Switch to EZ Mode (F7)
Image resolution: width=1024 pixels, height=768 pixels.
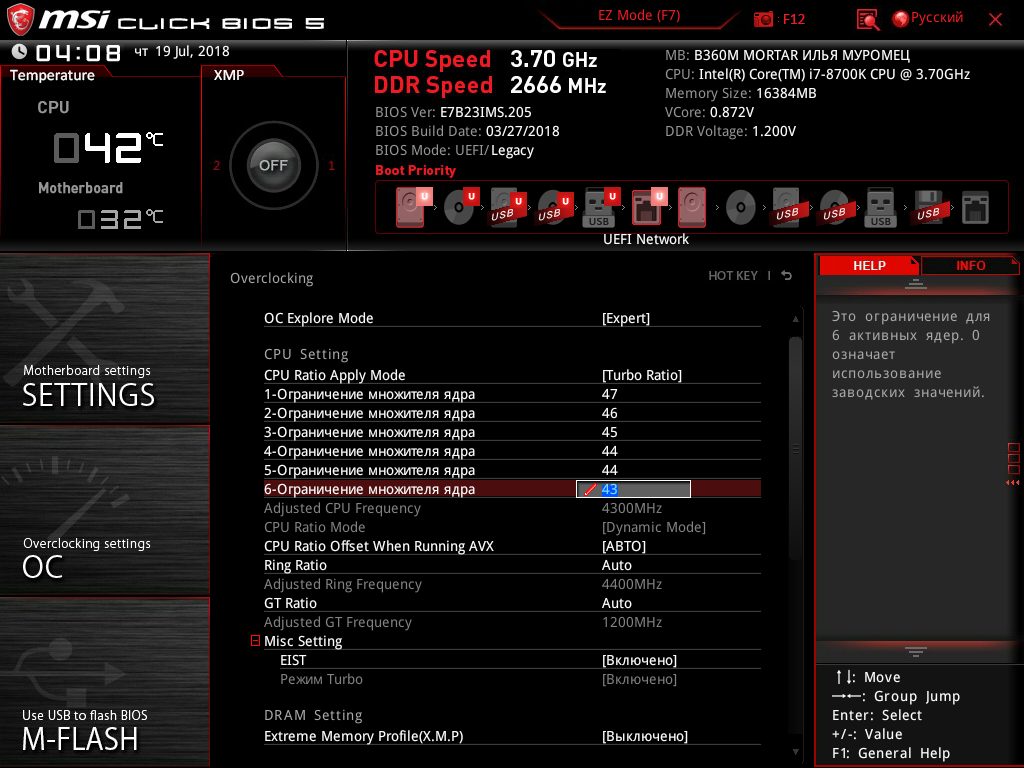click(x=639, y=16)
